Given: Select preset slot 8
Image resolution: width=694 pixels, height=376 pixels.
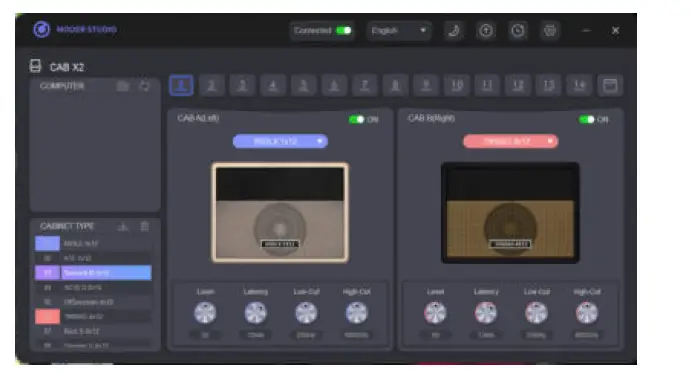Looking at the screenshot, I should pyautogui.click(x=395, y=85).
